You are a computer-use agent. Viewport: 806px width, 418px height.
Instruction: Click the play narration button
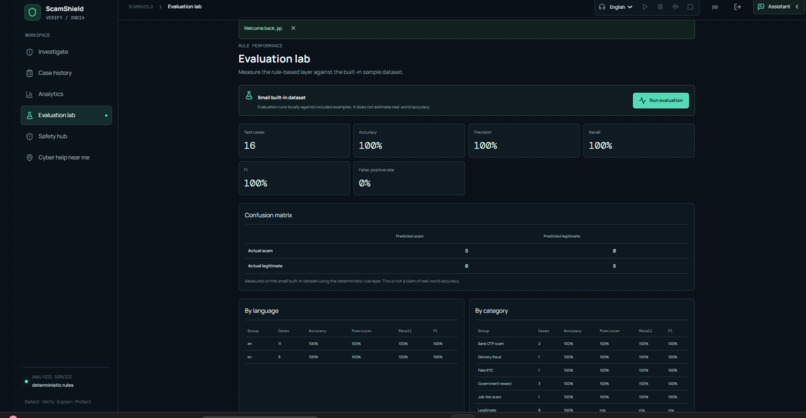pos(645,7)
